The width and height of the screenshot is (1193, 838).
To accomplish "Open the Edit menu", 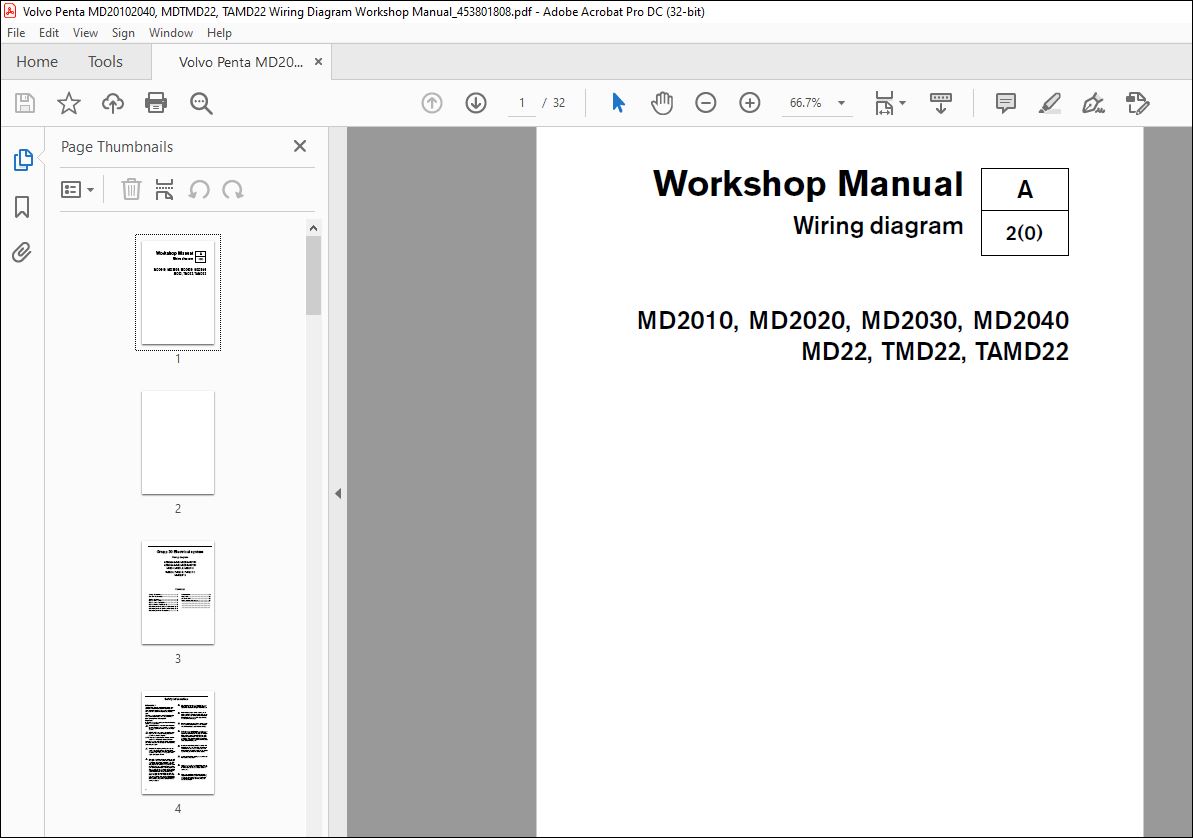I will [49, 33].
